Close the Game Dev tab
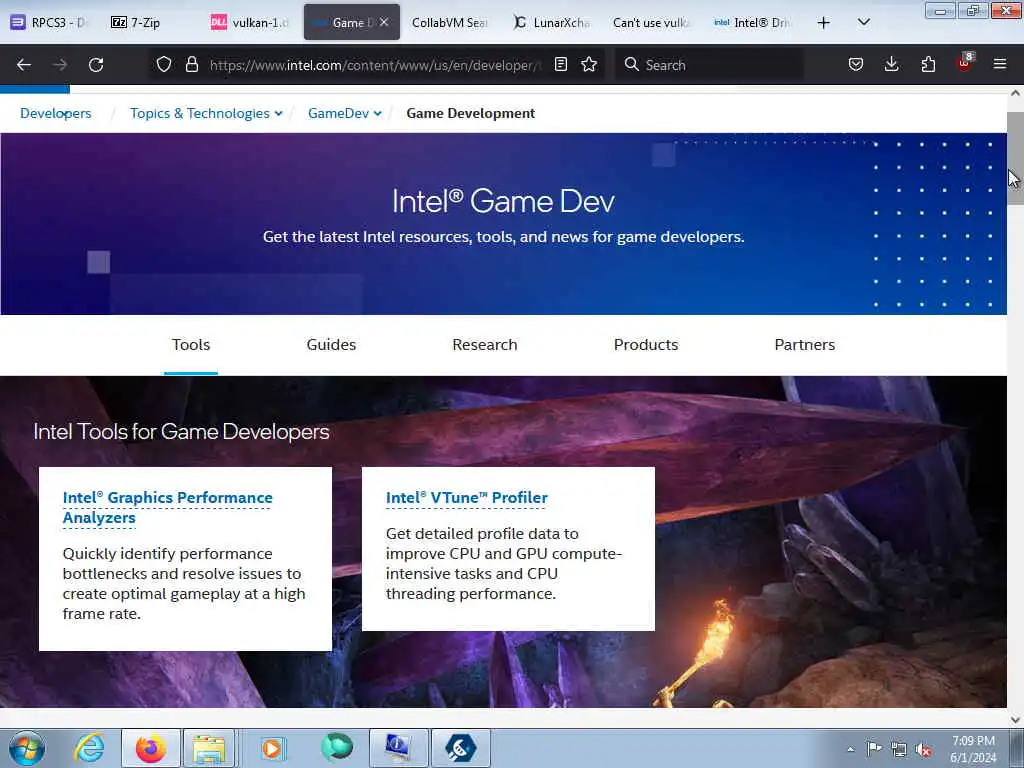Viewport: 1024px width, 768px height. click(384, 22)
